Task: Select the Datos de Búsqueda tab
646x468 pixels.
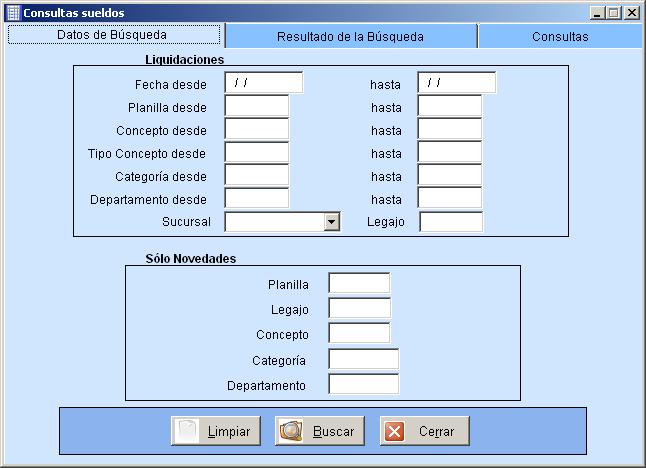Action: (x=111, y=35)
